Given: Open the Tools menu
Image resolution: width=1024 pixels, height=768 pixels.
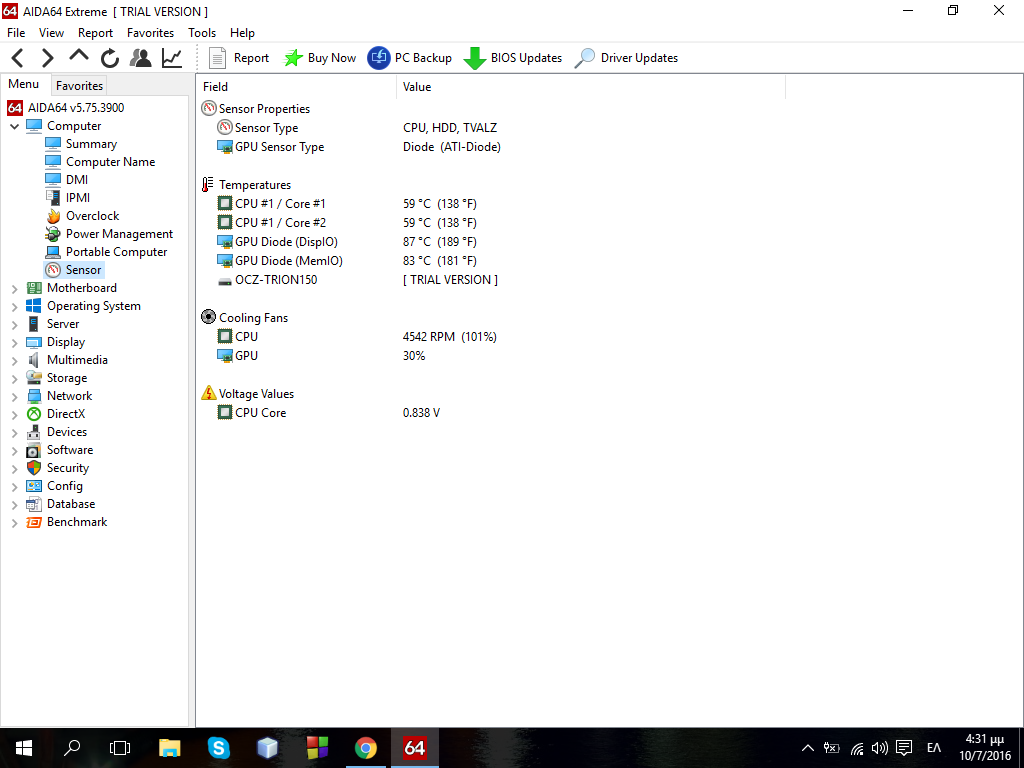Looking at the screenshot, I should (x=202, y=33).
